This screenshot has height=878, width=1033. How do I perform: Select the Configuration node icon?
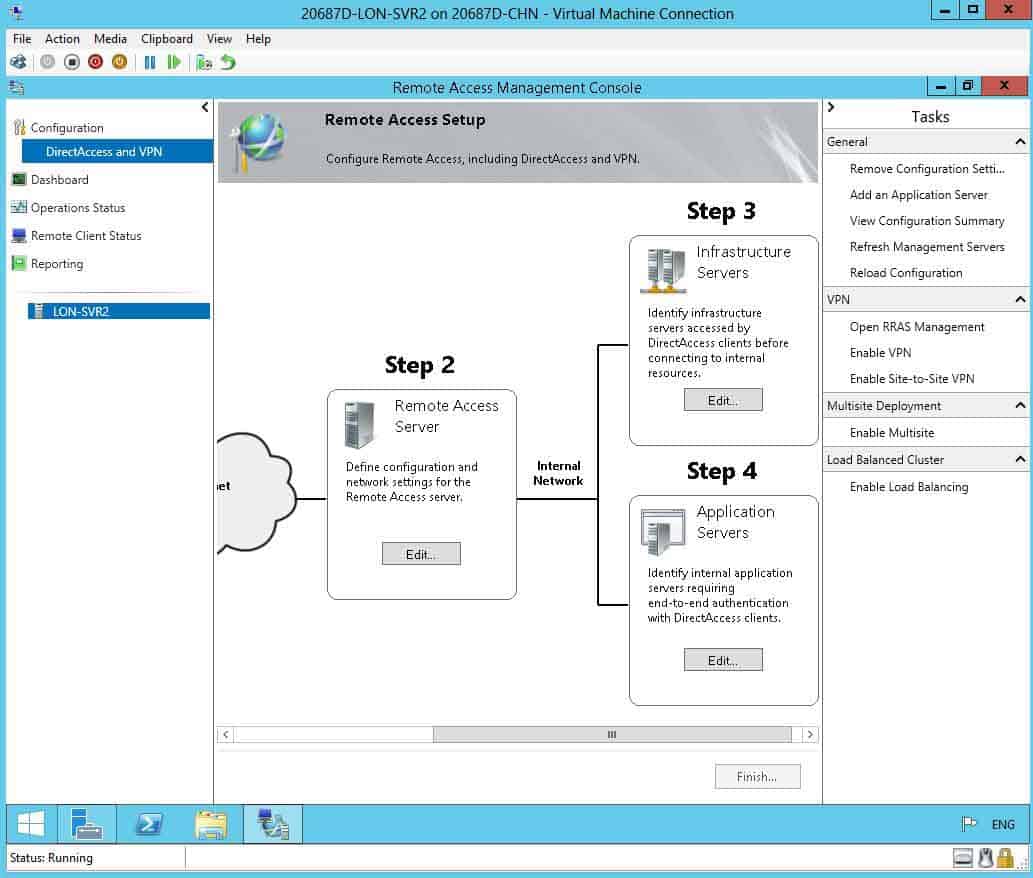coord(19,127)
